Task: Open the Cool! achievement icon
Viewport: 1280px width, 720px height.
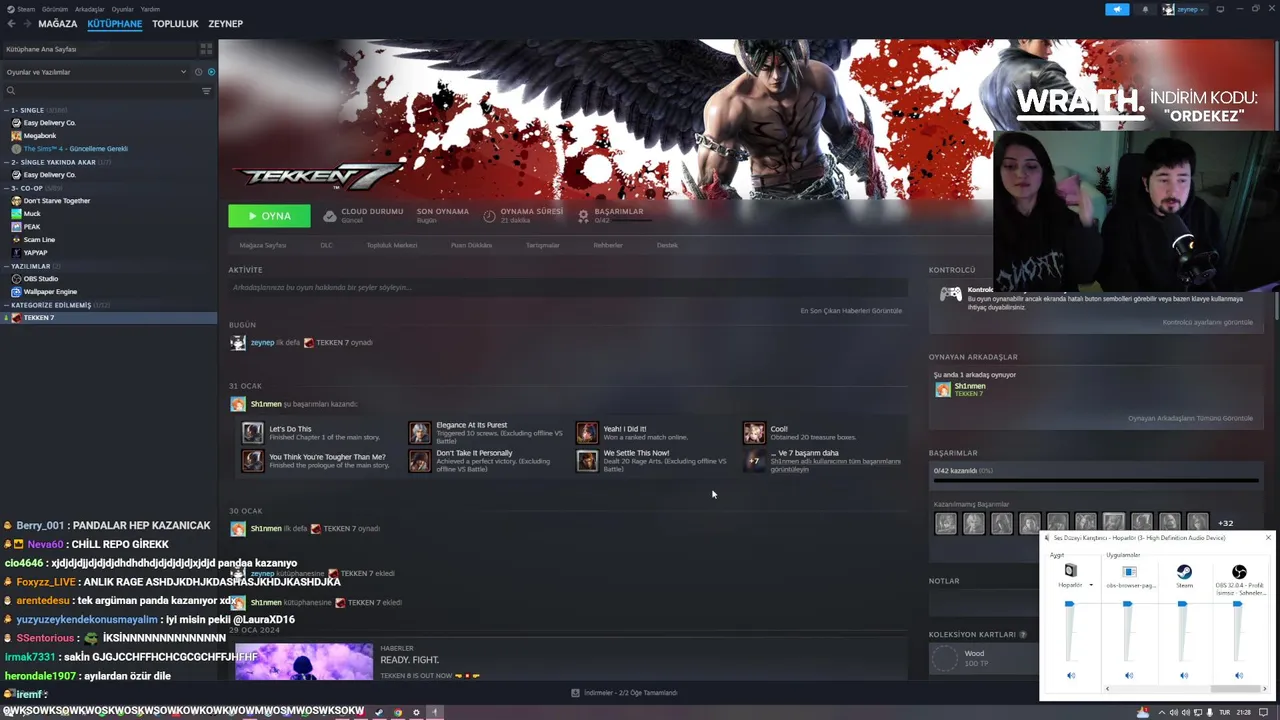Action: [x=754, y=432]
